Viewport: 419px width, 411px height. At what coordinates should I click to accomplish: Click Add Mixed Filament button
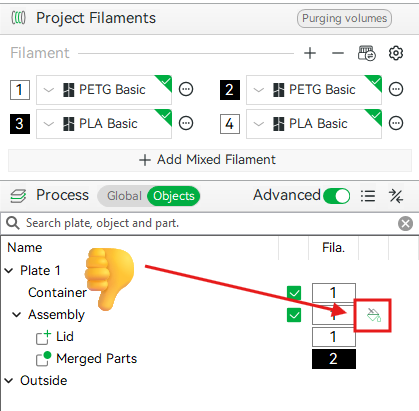[x=210, y=160]
